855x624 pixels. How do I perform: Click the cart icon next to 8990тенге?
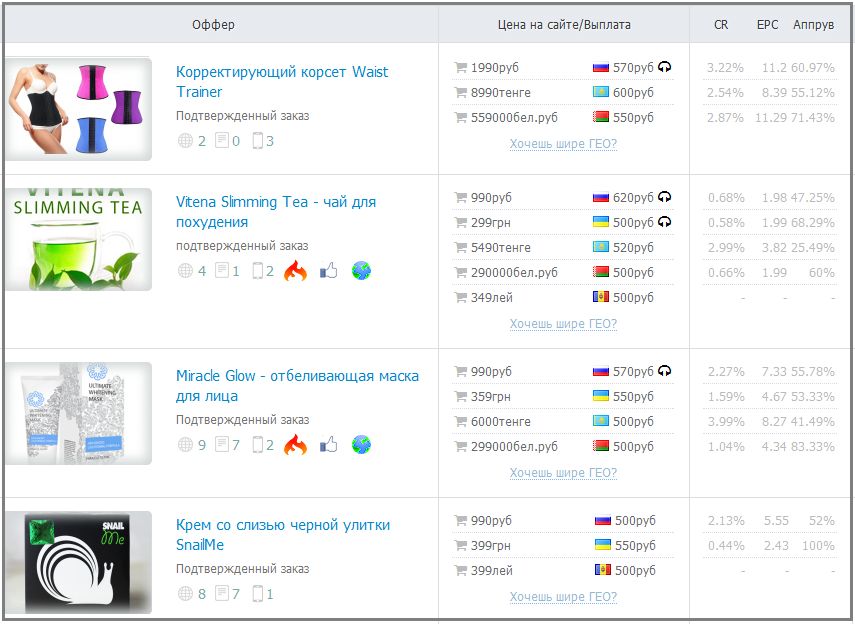(x=460, y=93)
